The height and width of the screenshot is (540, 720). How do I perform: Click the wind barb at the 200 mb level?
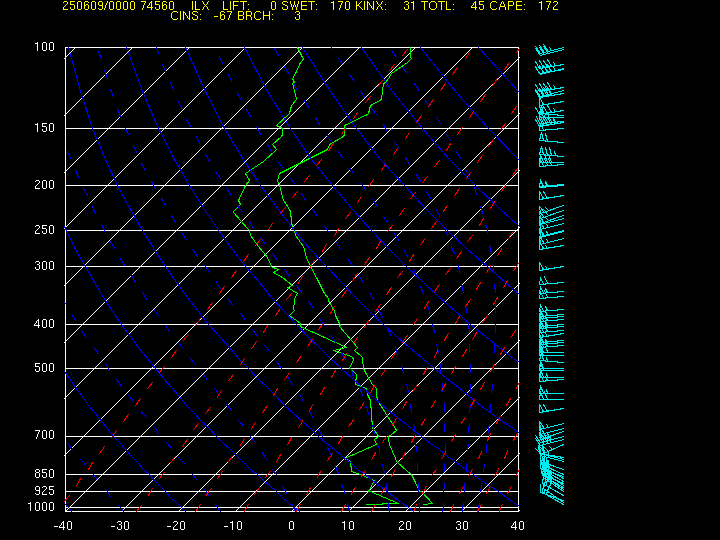(x=551, y=184)
